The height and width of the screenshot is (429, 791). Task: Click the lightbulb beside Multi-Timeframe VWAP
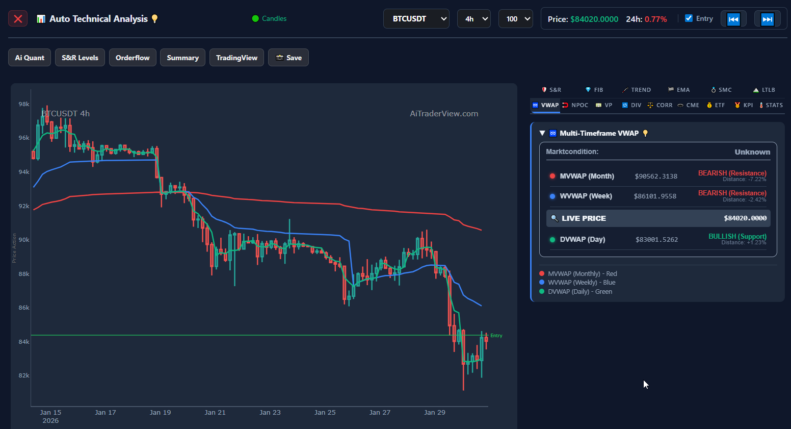click(645, 133)
